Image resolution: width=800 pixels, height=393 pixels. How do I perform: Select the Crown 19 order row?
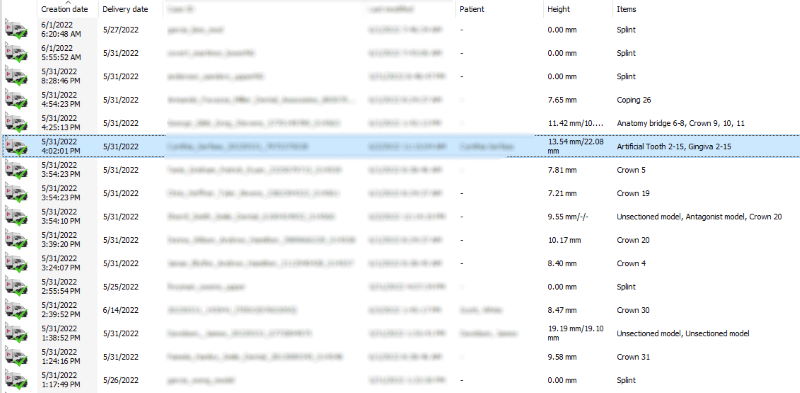pyautogui.click(x=400, y=193)
